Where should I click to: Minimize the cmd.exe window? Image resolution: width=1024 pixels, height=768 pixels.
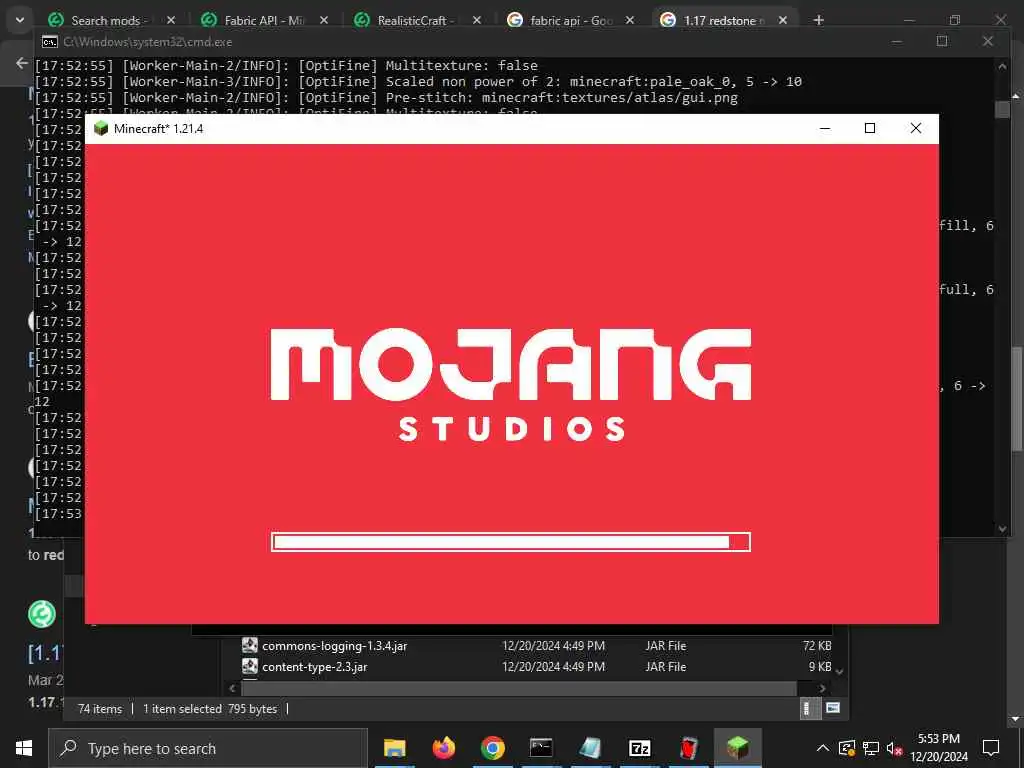(897, 41)
